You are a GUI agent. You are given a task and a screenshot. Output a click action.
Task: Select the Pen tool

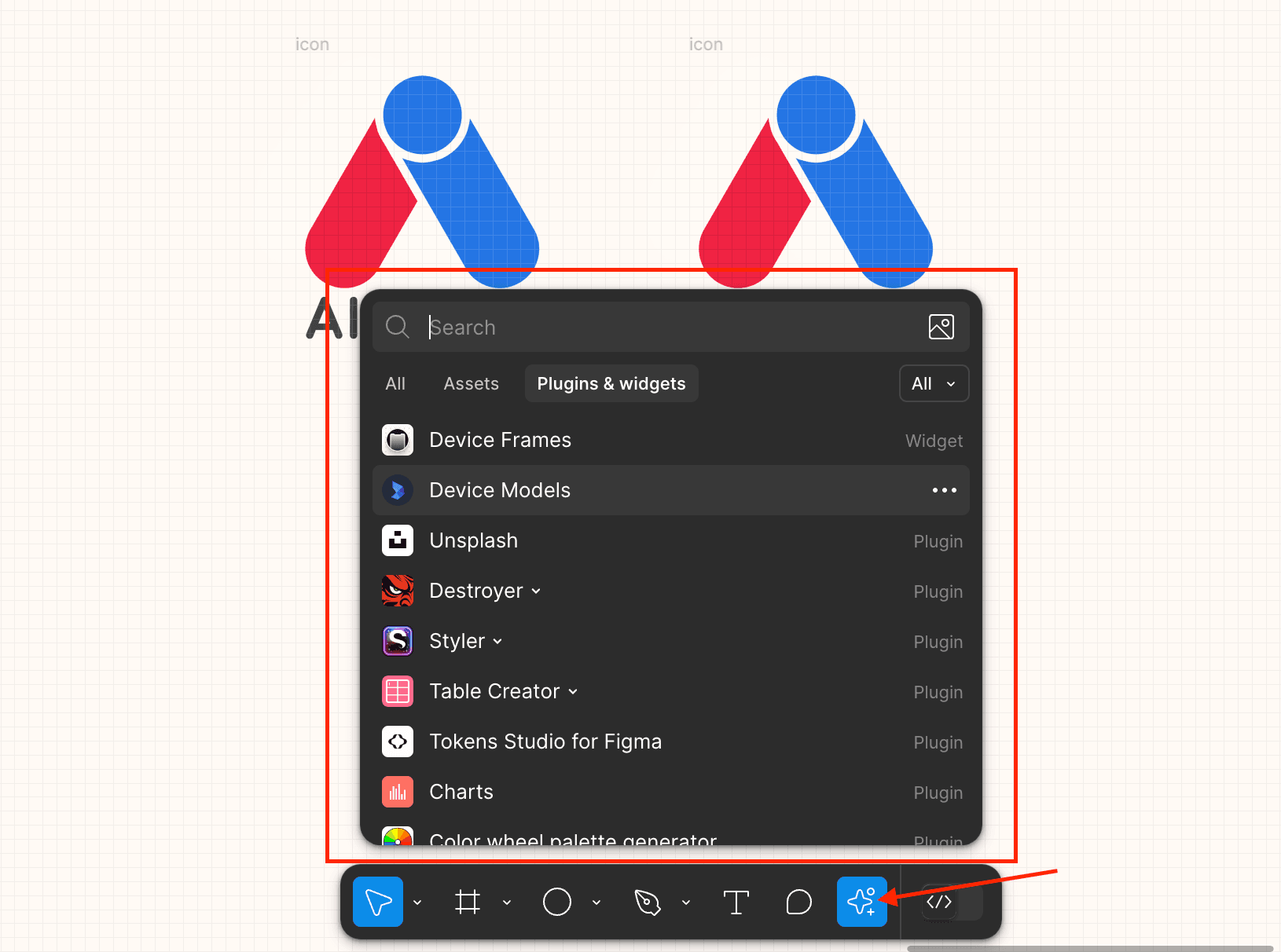(648, 902)
